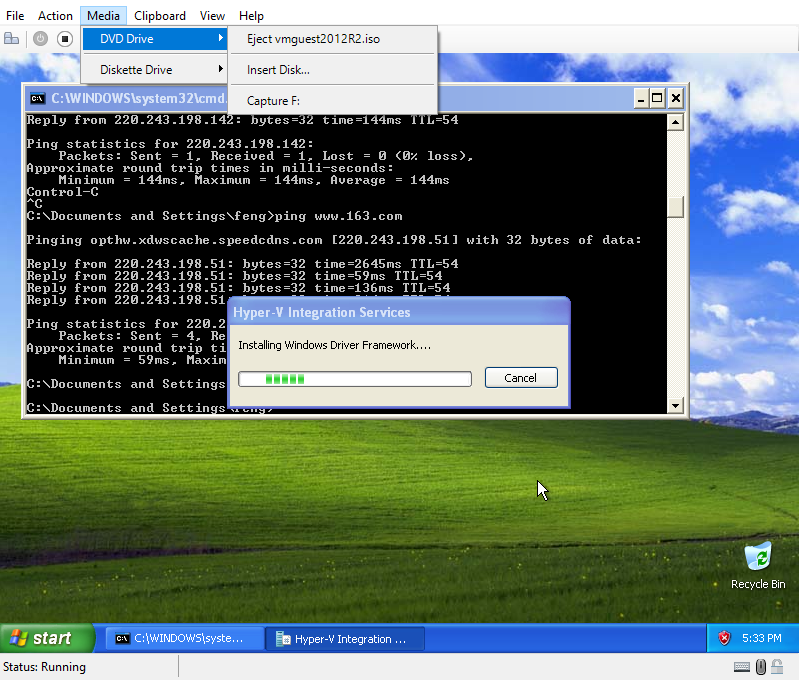Click the red security shield tray icon
The height and width of the screenshot is (680, 799).
(724, 638)
